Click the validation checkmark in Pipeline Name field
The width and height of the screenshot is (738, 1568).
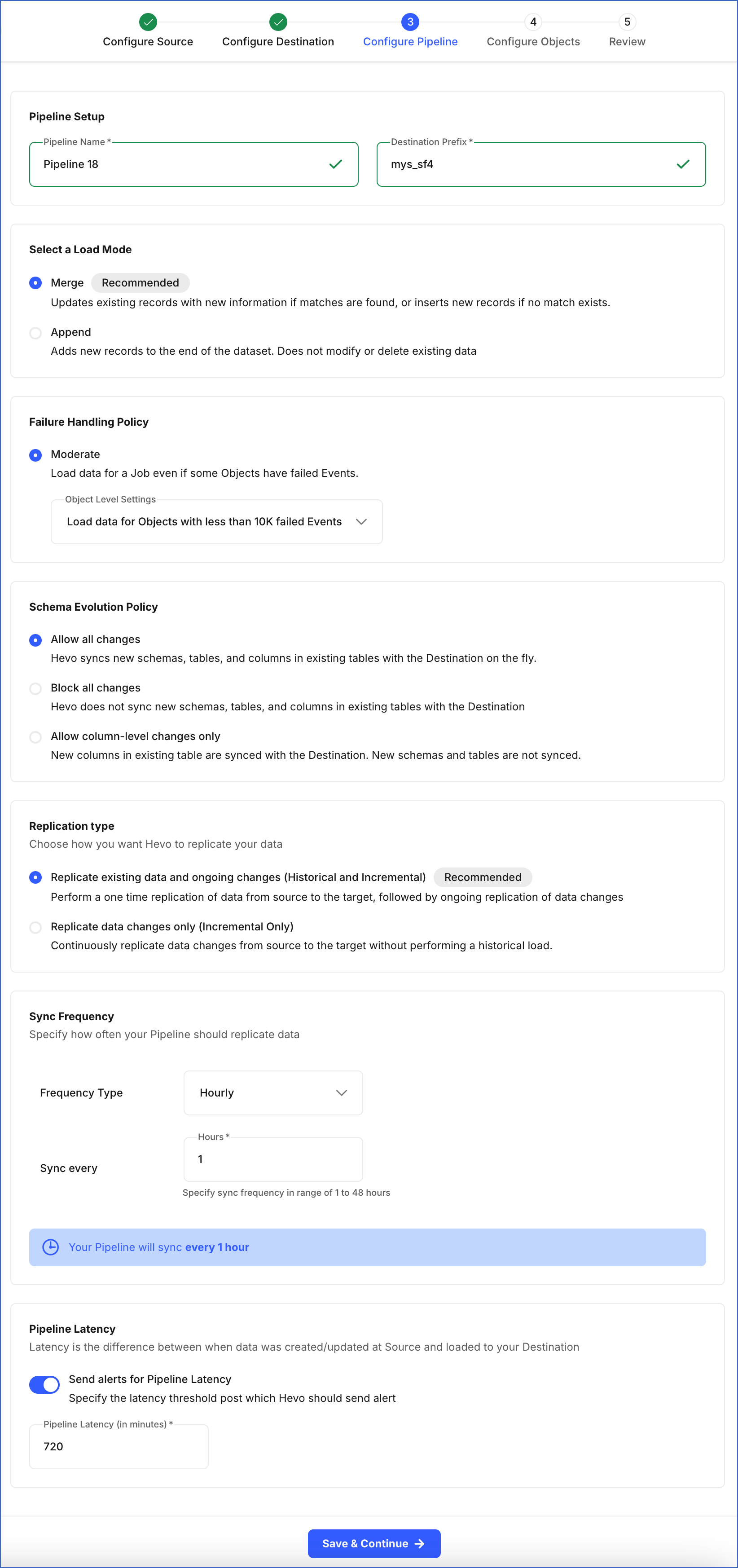coord(335,164)
